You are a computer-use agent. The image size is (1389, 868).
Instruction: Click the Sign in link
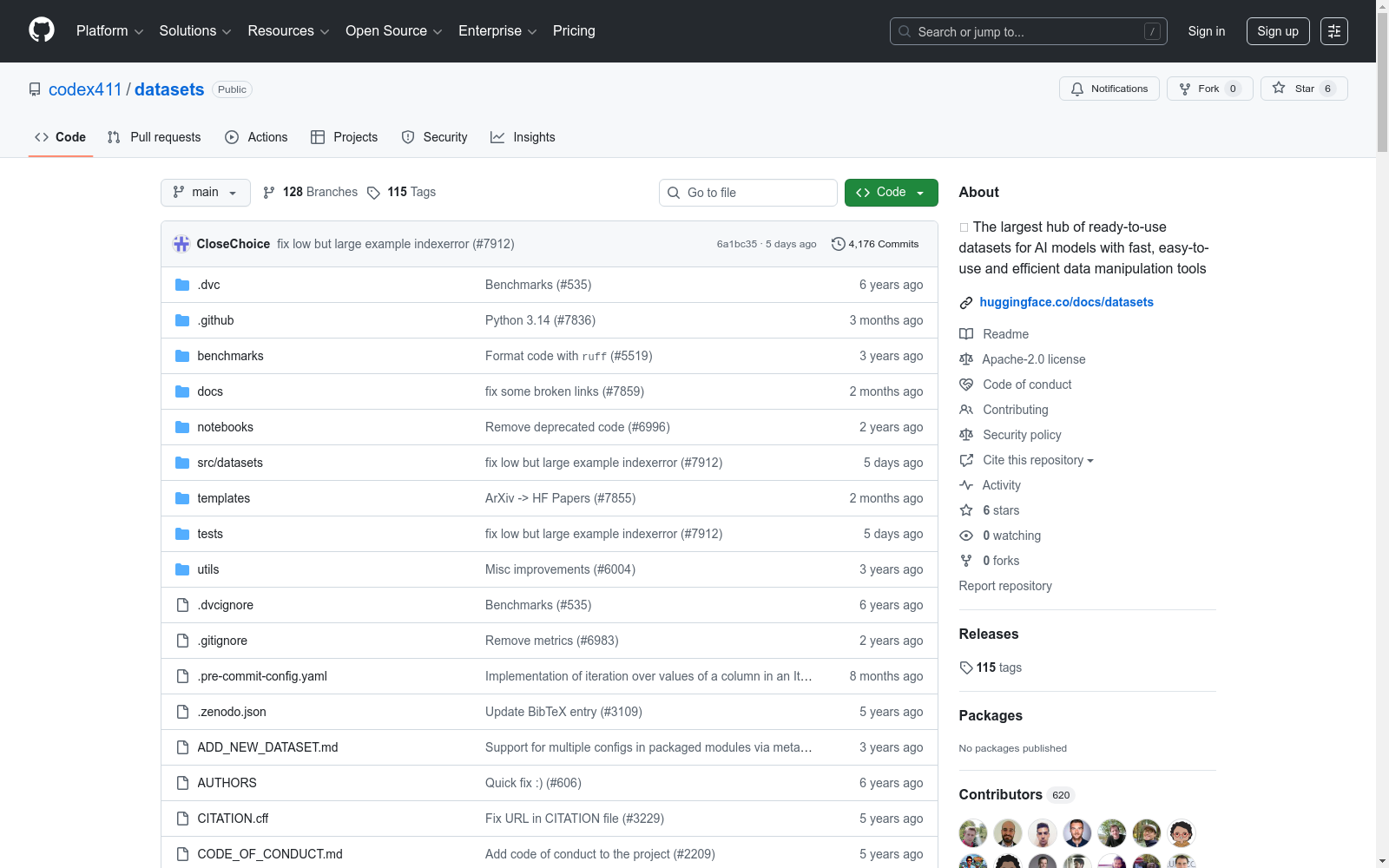1207,31
